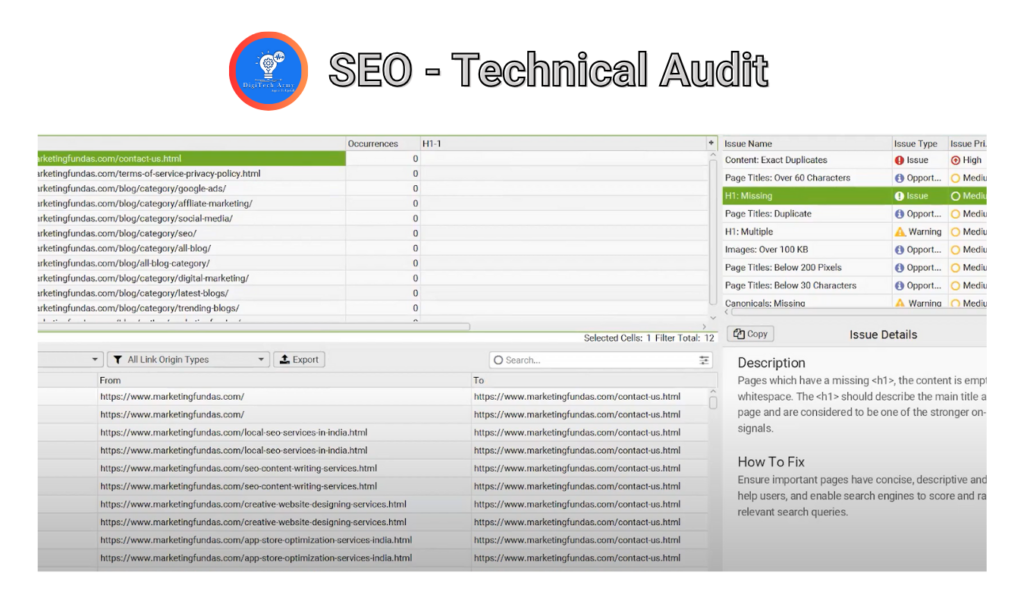
Task: Click the High priority icon for Exact Duplicates
Action: coord(955,160)
